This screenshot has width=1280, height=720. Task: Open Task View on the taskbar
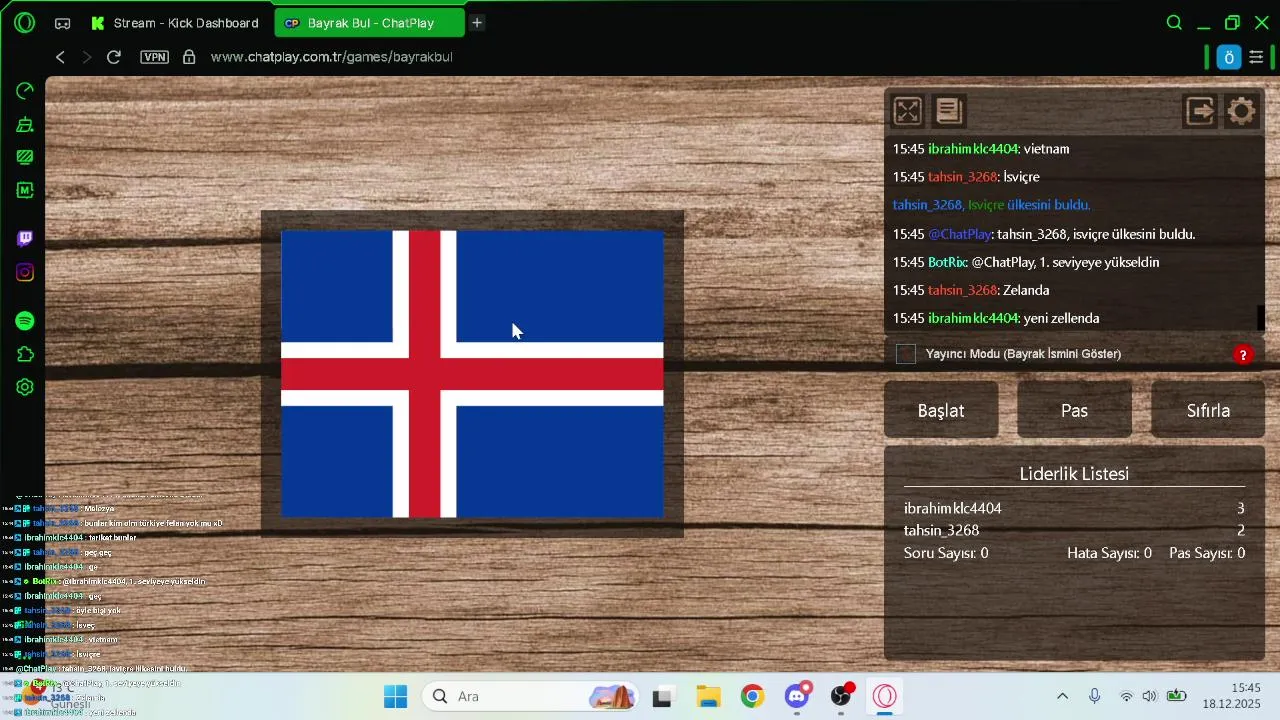[x=662, y=696]
